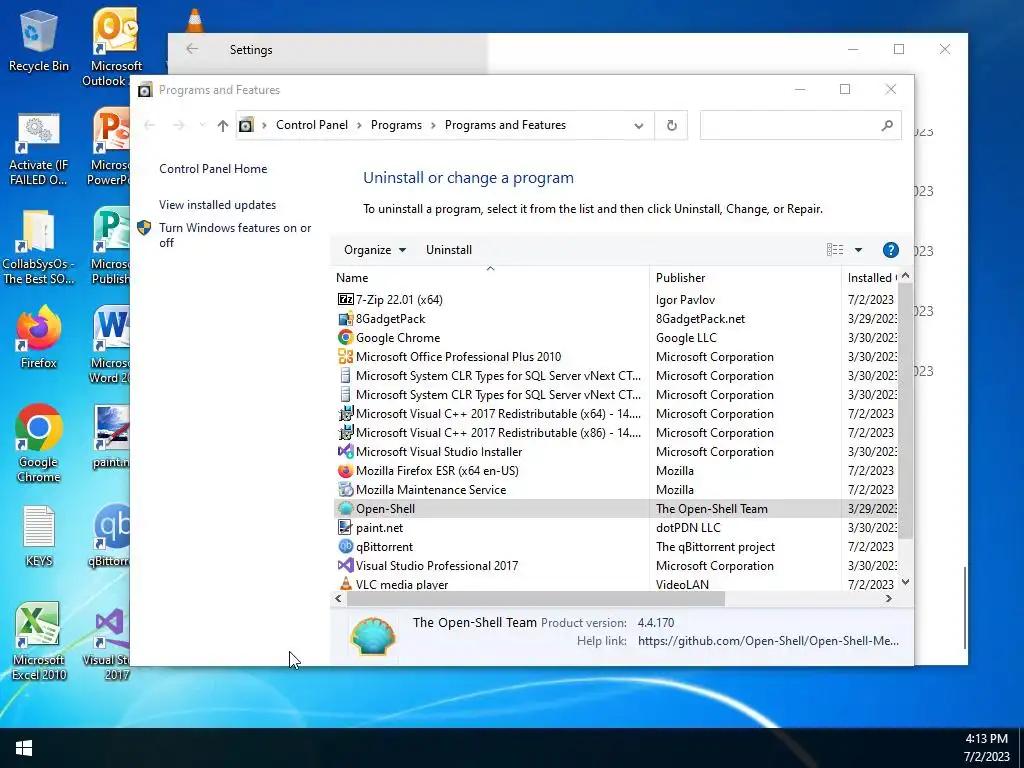Click the 8GadgetPack program icon
The width and height of the screenshot is (1024, 768).
(x=345, y=319)
